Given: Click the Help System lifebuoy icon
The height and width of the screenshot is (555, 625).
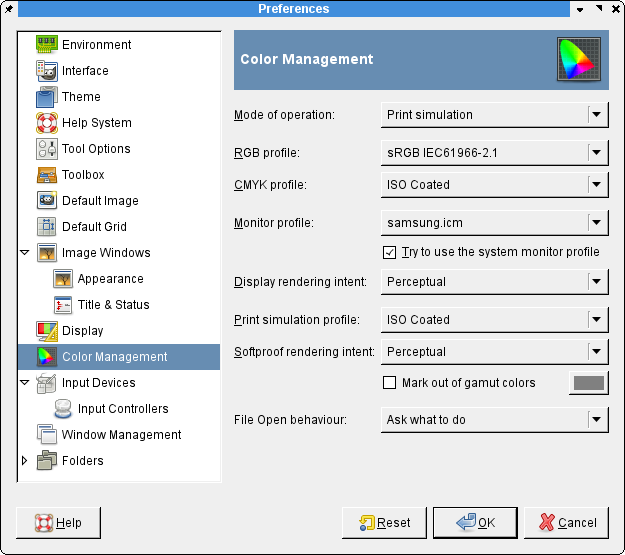Looking at the screenshot, I should coord(47,123).
